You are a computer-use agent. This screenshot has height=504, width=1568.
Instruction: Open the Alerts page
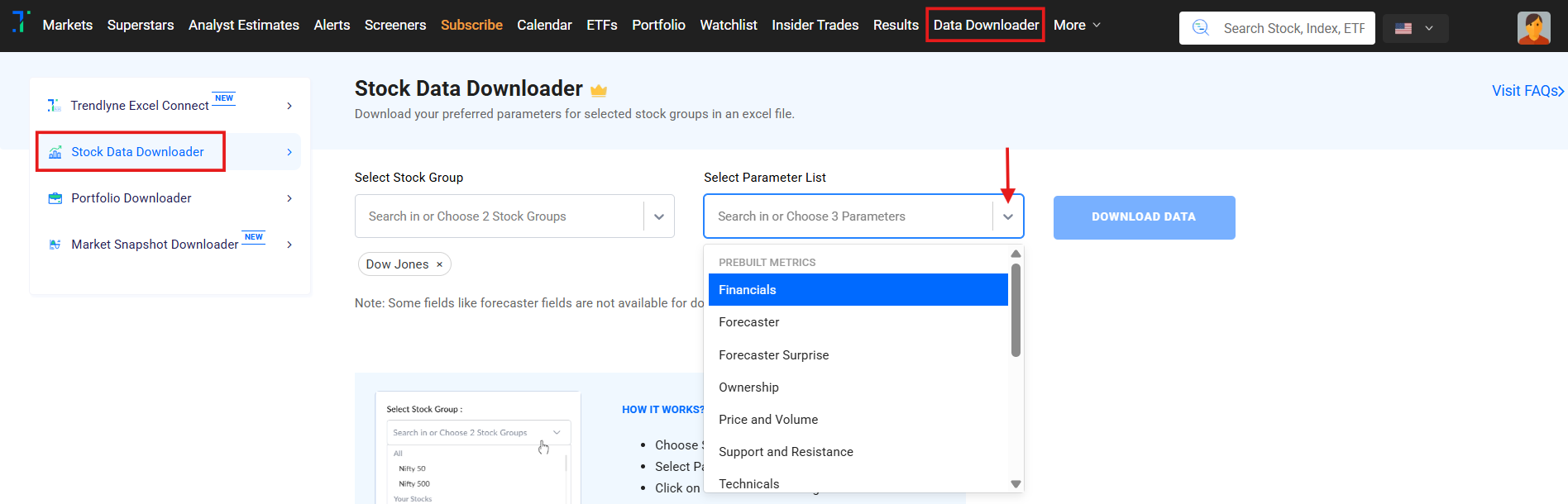pos(332,25)
